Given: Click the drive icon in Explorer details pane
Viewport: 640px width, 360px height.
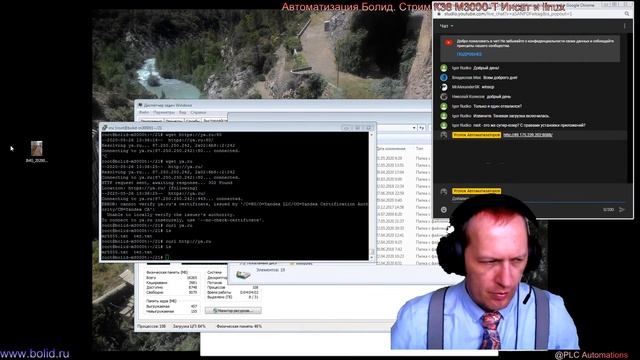Looking at the screenshot, I should (x=243, y=275).
